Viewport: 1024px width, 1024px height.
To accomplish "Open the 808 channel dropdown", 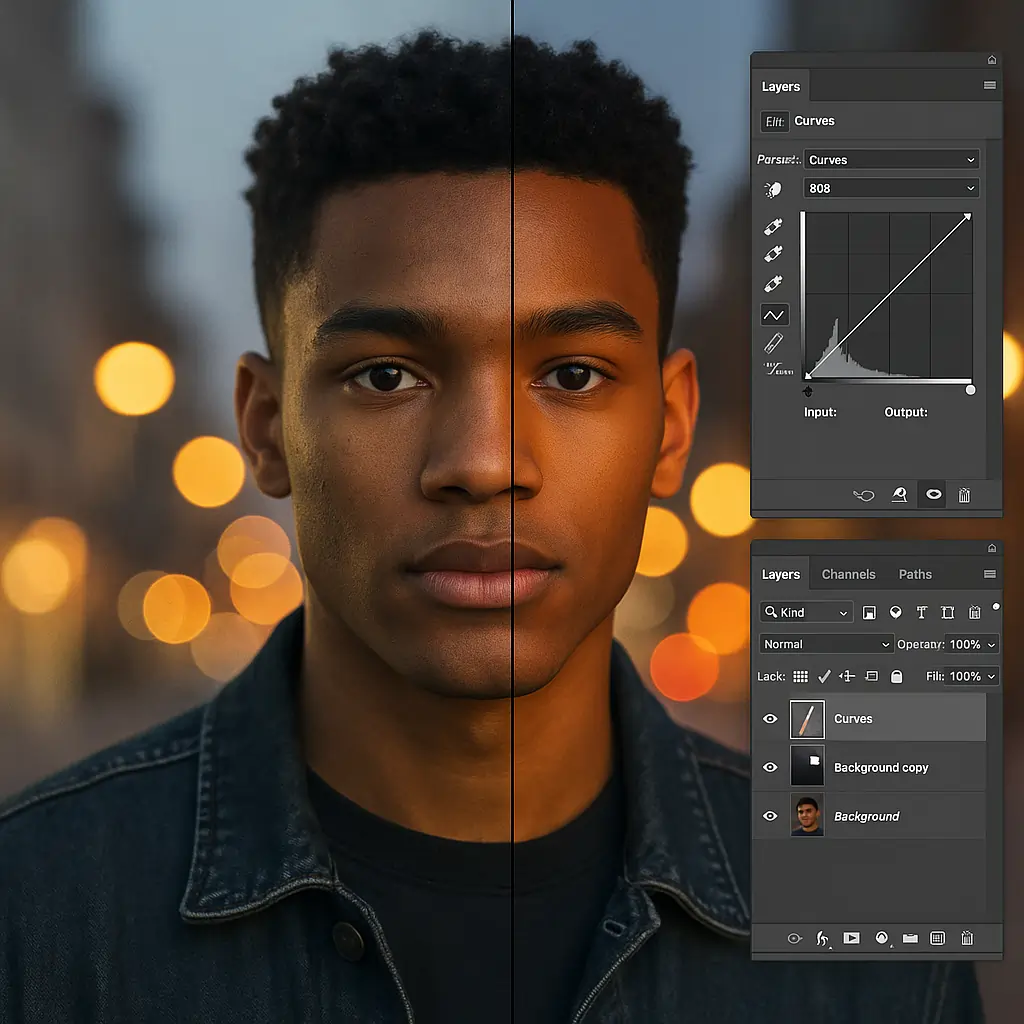I will [x=891, y=189].
